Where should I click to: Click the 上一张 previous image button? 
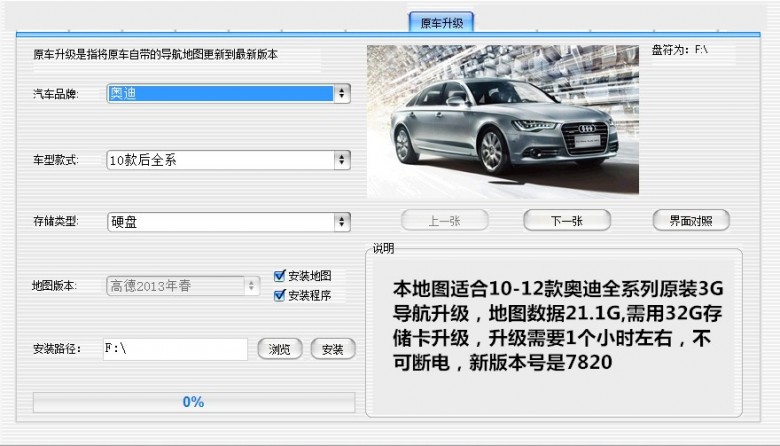tap(444, 221)
